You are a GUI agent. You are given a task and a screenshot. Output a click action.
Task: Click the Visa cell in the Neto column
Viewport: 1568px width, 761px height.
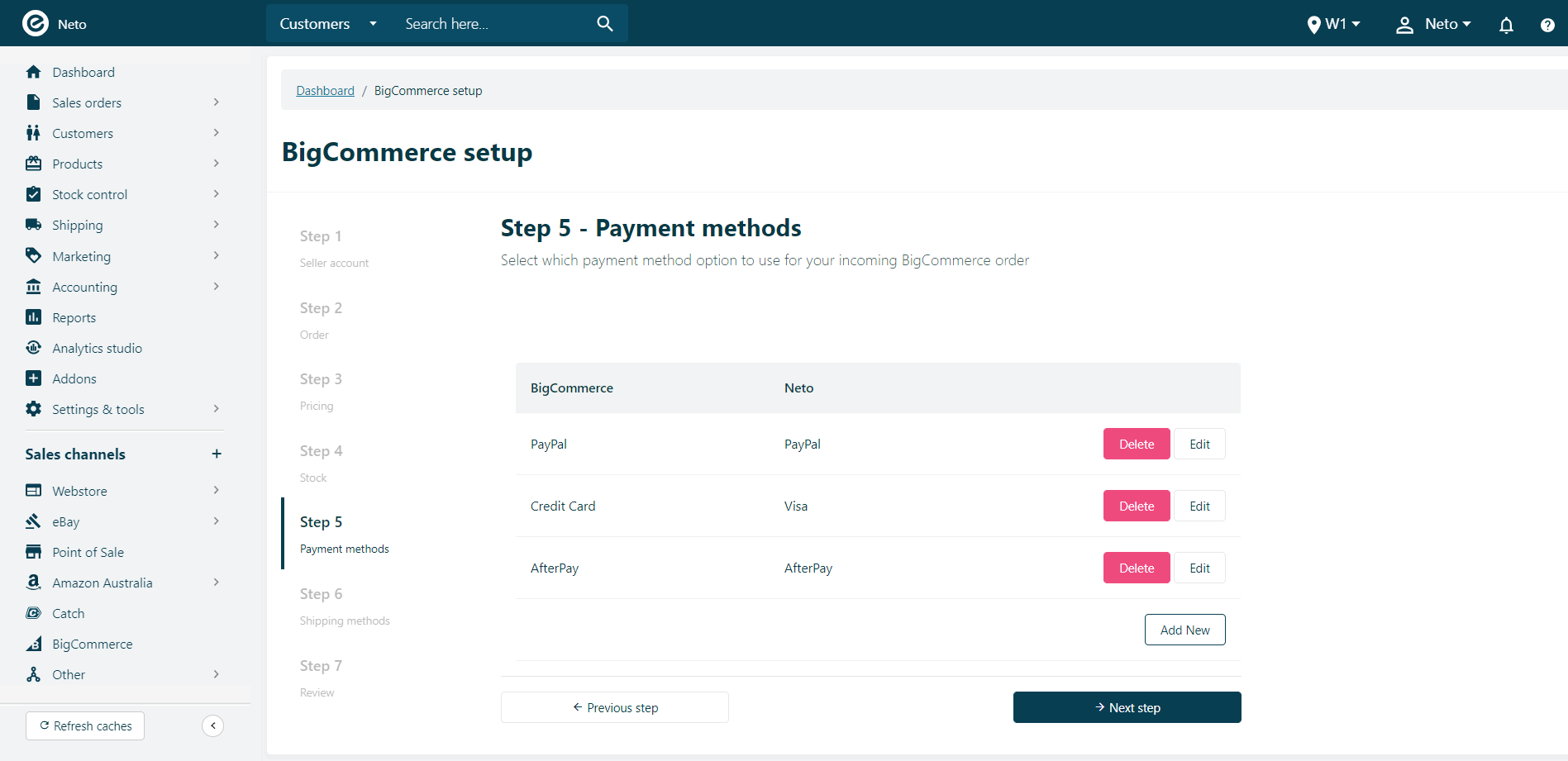pyautogui.click(x=796, y=506)
